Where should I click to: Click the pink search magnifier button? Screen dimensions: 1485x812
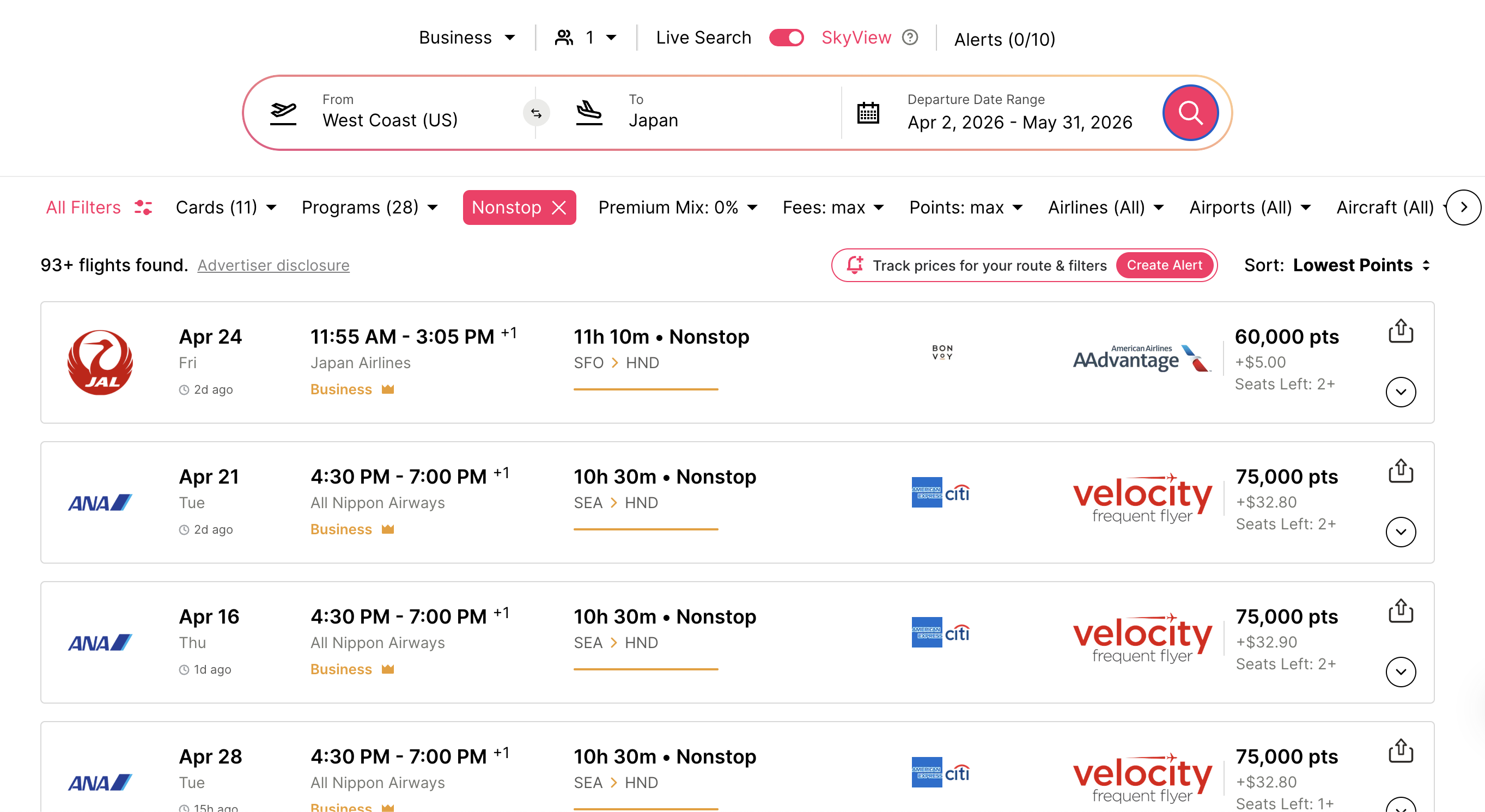point(1190,112)
